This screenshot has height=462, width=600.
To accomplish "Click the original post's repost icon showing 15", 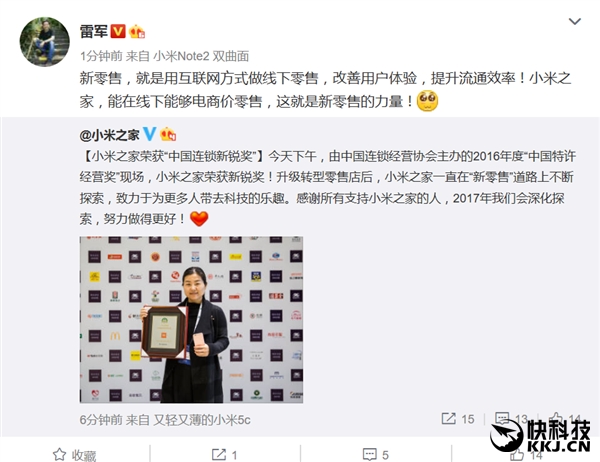I will click(458, 419).
